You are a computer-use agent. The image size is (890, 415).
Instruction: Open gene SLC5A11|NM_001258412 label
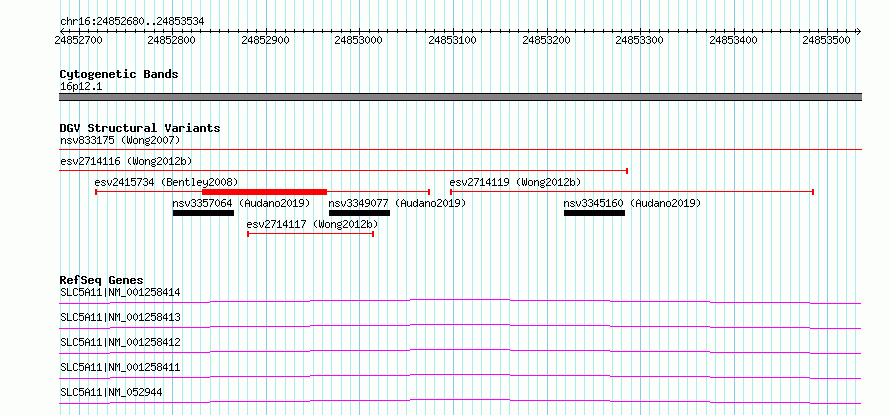click(120, 342)
